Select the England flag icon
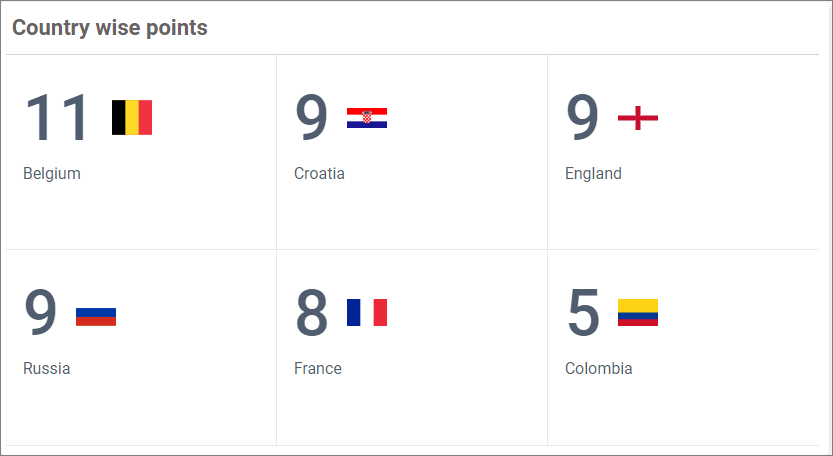 tap(638, 118)
